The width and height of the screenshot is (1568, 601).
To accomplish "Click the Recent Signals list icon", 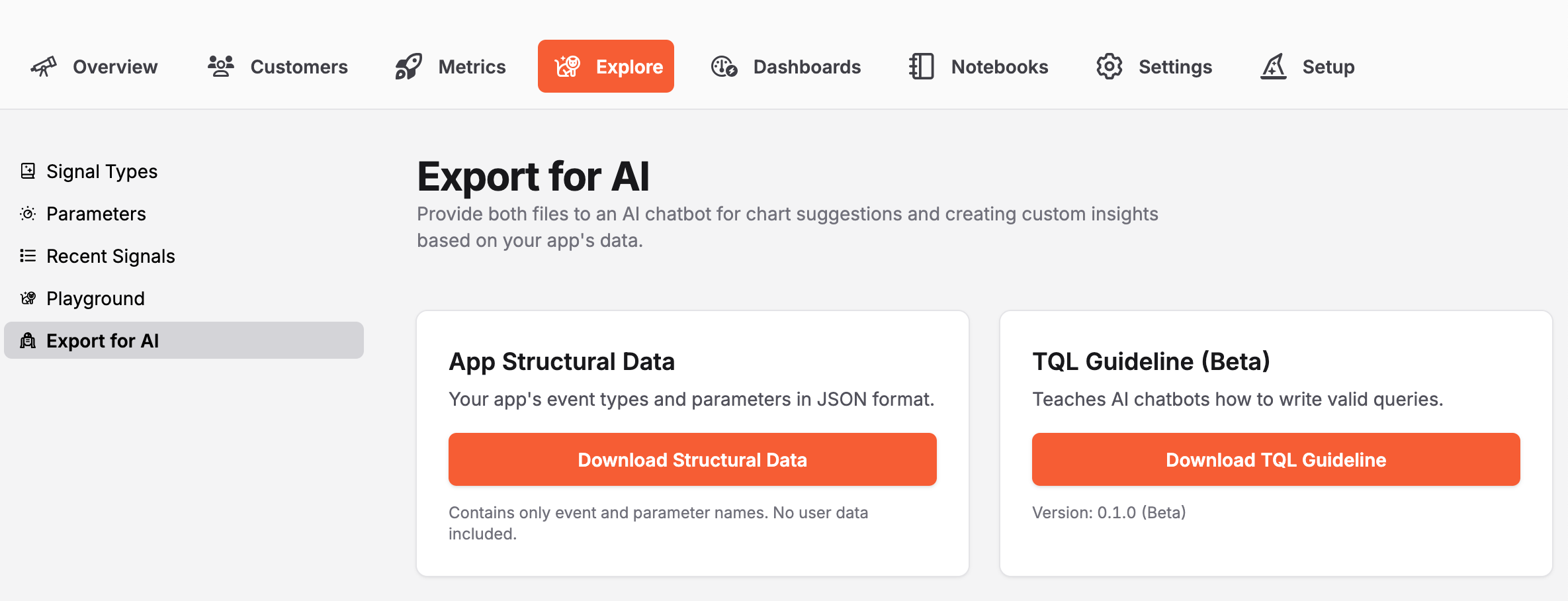I will [x=27, y=255].
